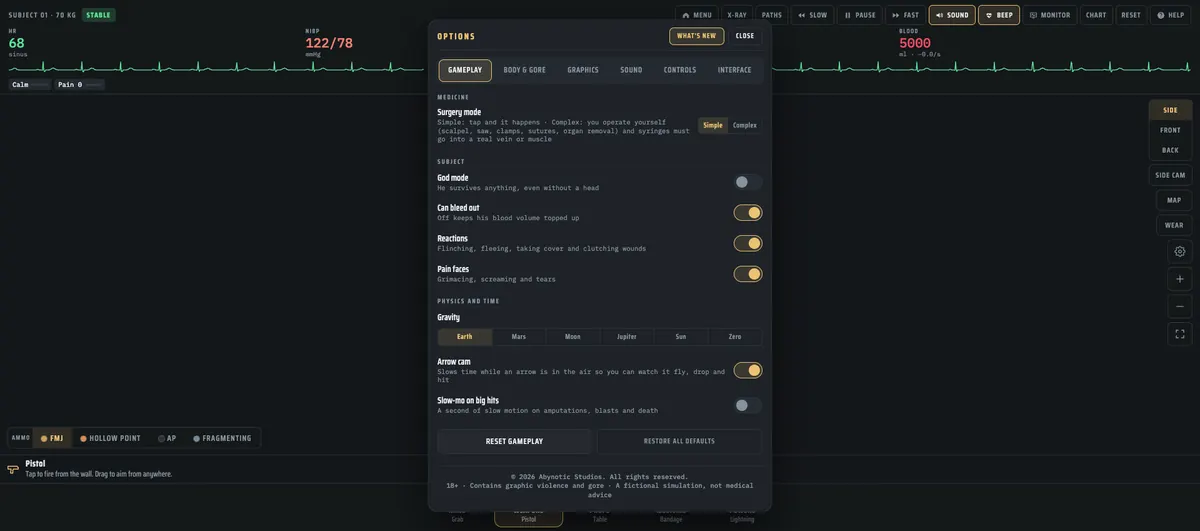Image resolution: width=1200 pixels, height=531 pixels.
Task: Open the Graphics tab
Action: pos(583,70)
